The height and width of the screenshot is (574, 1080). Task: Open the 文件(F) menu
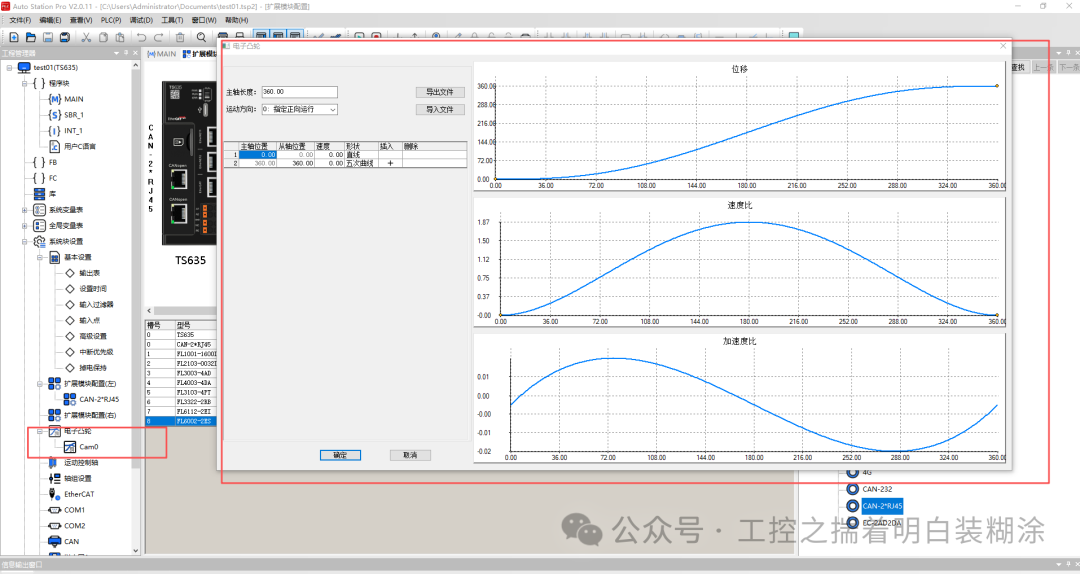(20, 20)
